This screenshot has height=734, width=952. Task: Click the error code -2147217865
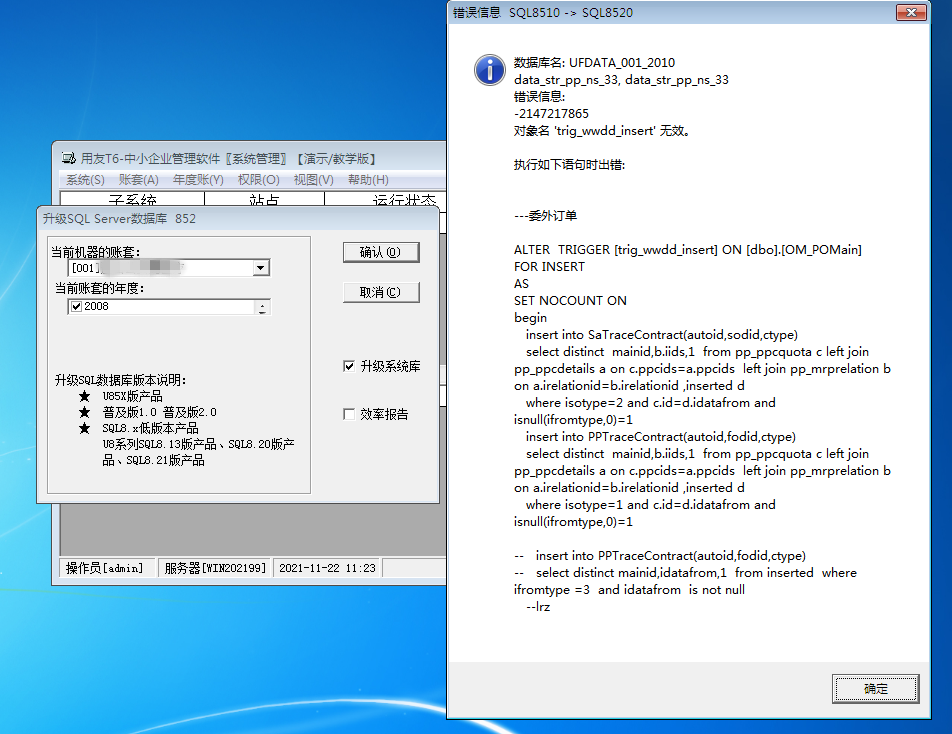(x=551, y=114)
